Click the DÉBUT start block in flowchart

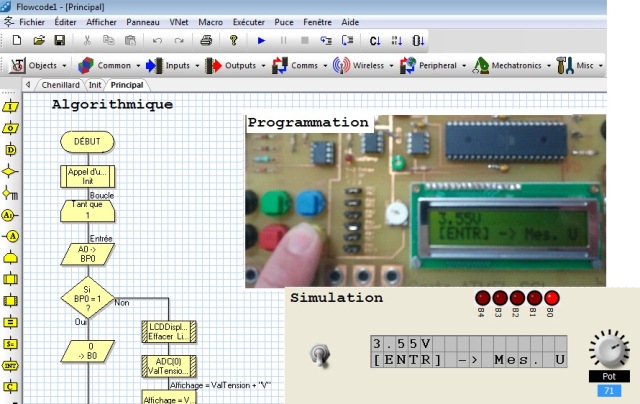tap(86, 142)
